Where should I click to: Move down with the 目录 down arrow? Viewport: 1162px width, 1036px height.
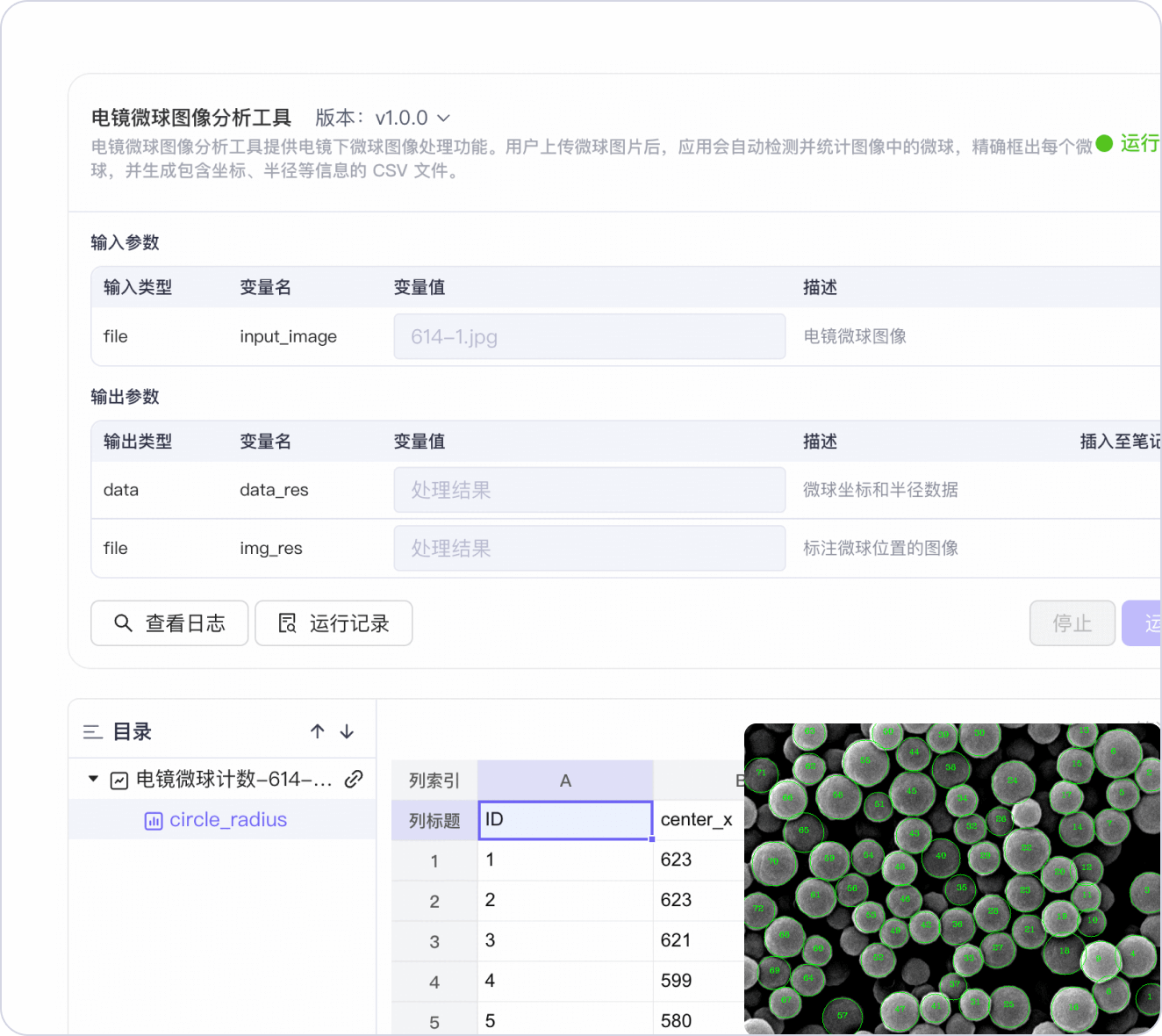click(x=347, y=731)
